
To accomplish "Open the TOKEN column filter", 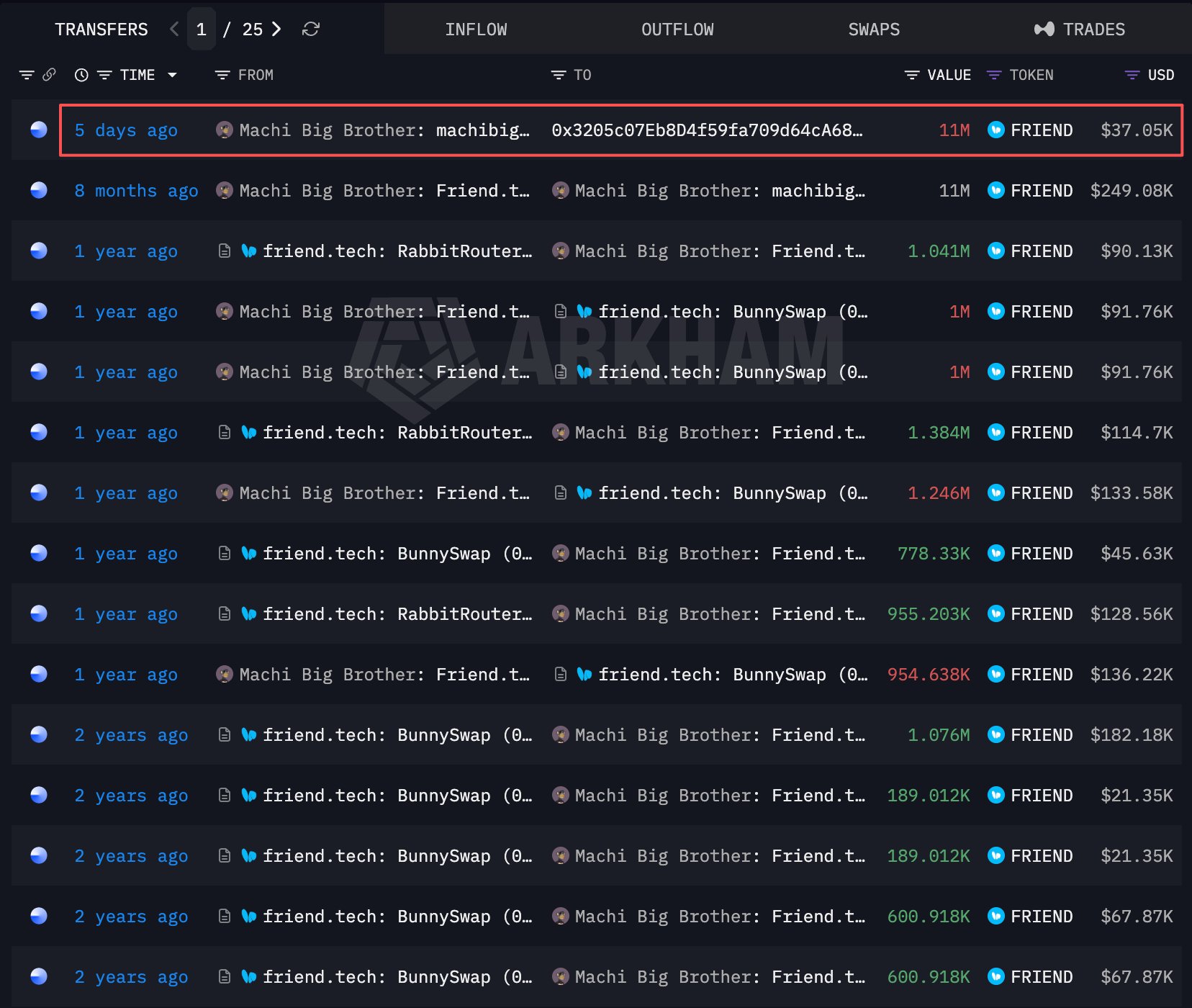I will pos(994,75).
